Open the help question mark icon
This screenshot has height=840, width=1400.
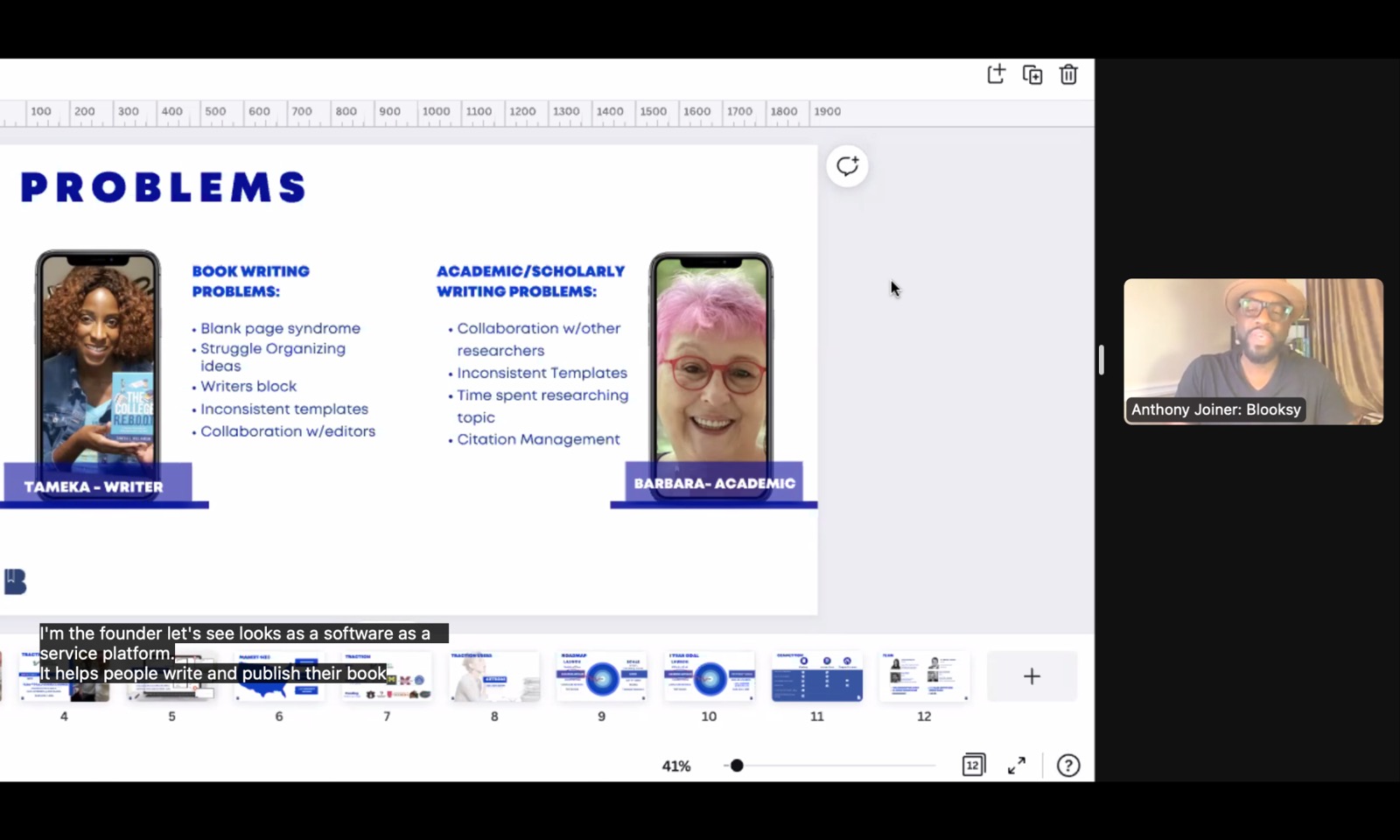[x=1068, y=766]
